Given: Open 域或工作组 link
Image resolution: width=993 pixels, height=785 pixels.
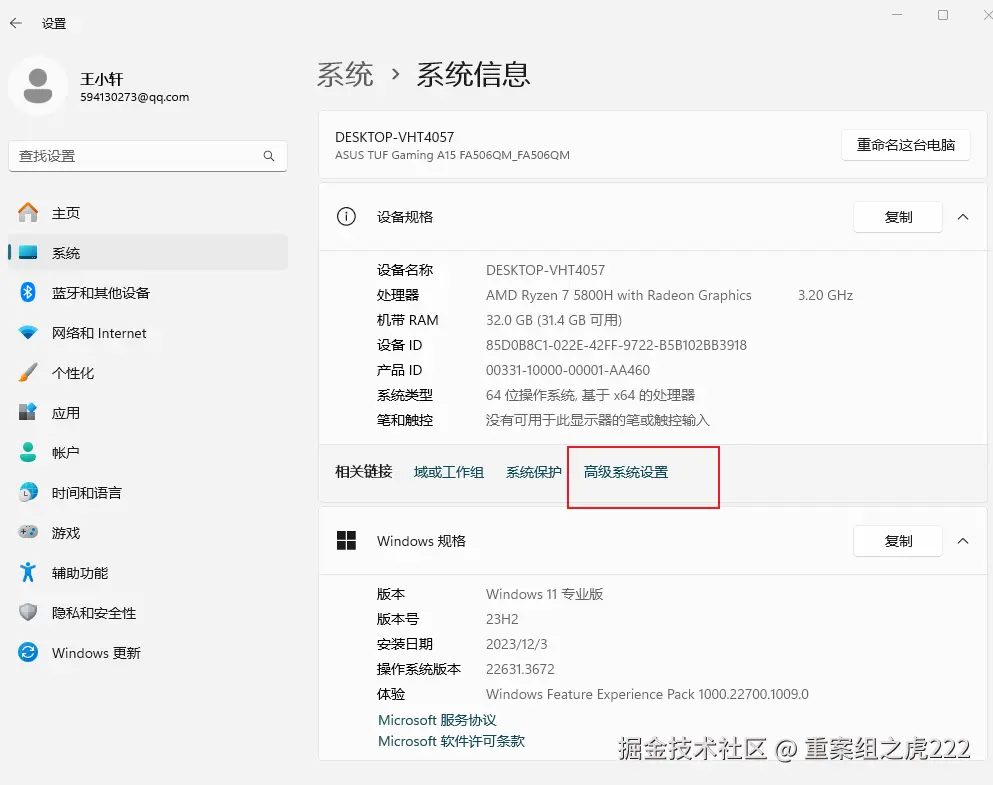Looking at the screenshot, I should point(448,472).
